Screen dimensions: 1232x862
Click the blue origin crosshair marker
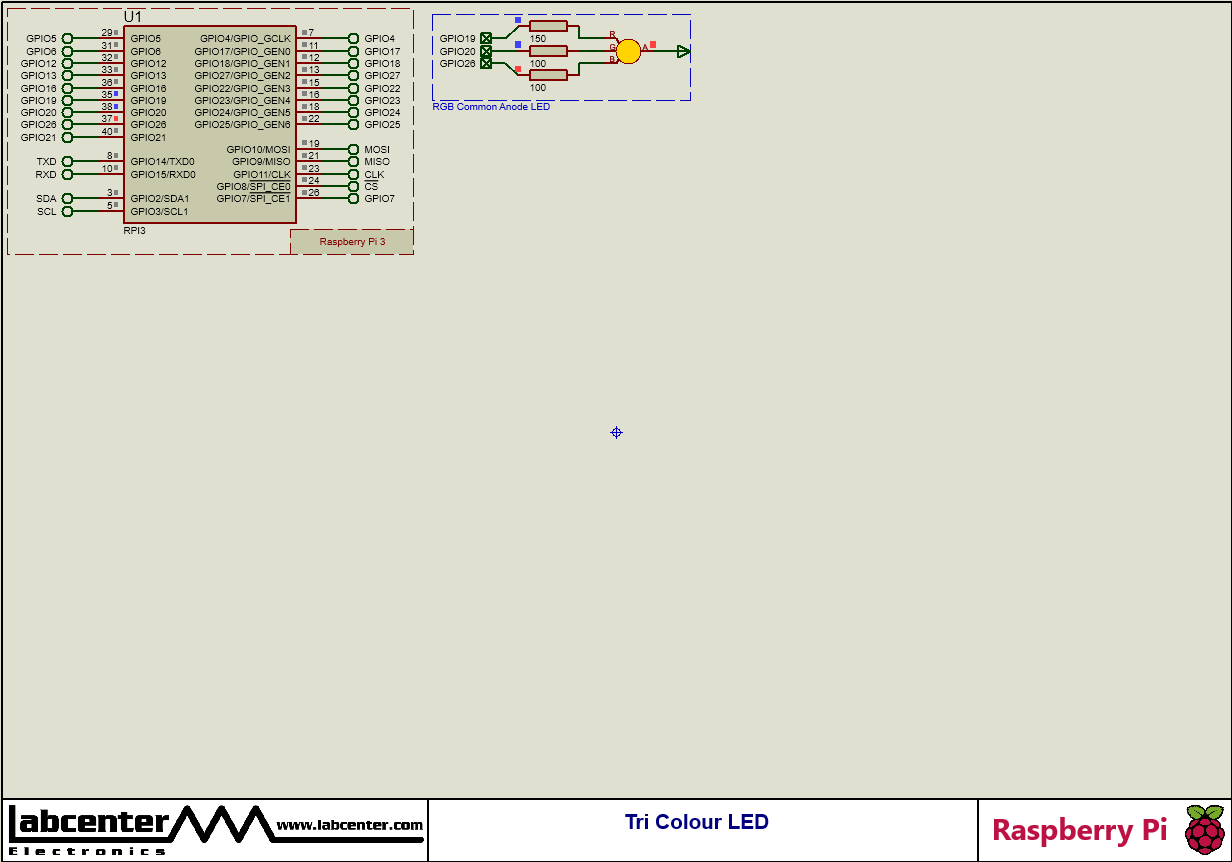616,433
